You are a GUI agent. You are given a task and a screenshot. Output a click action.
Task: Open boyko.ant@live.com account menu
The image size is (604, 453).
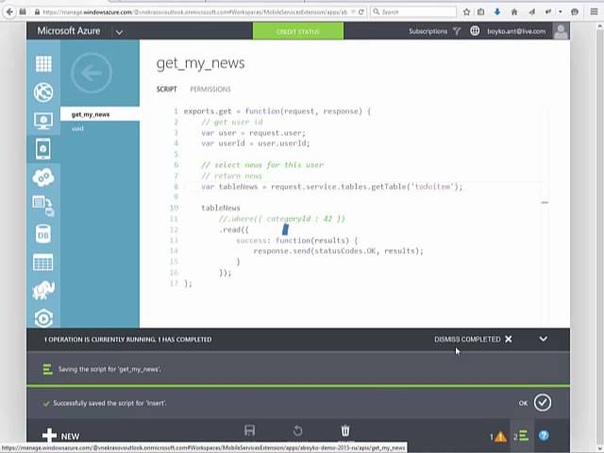point(517,31)
